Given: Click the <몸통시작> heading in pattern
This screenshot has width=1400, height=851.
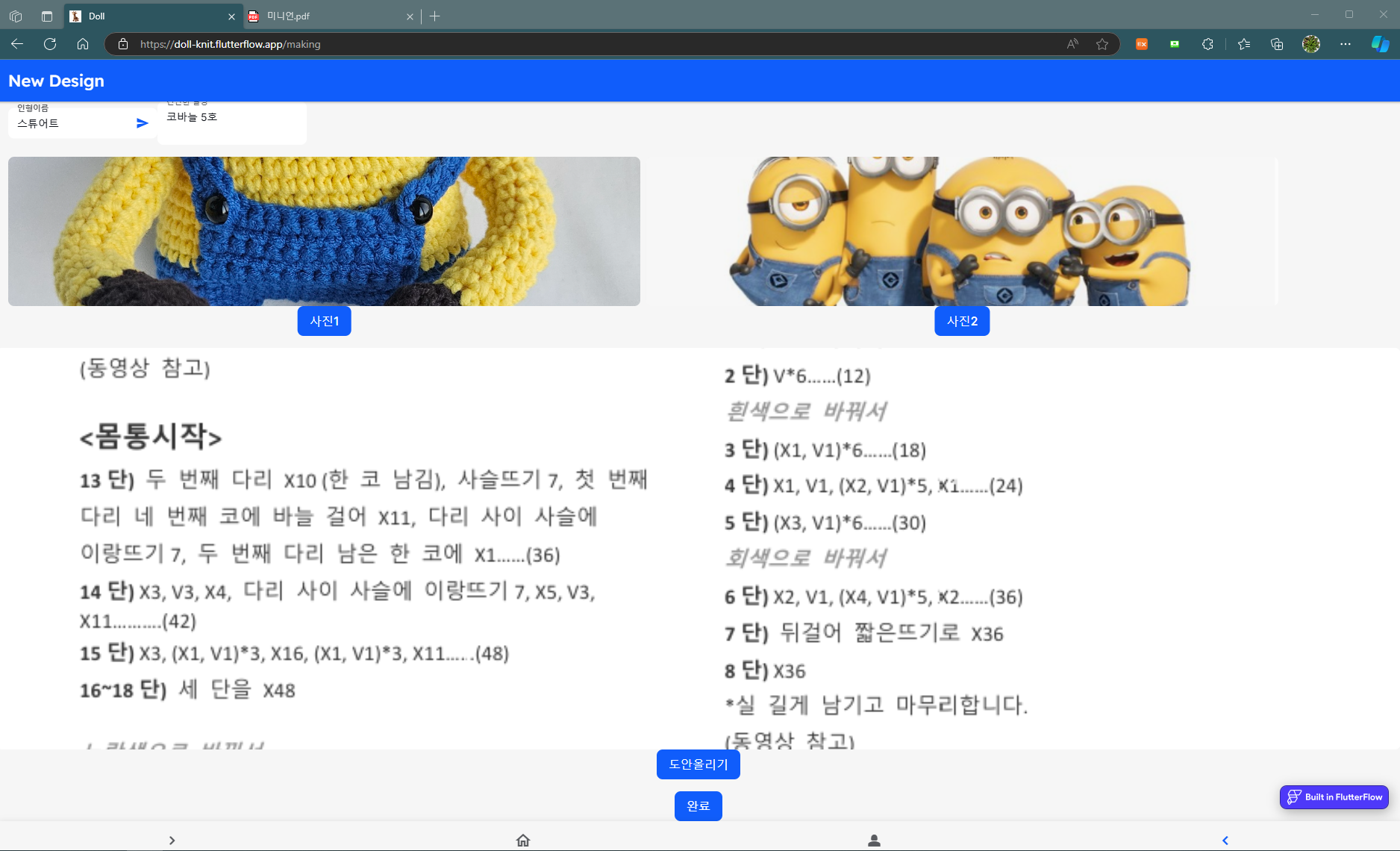Looking at the screenshot, I should click(151, 436).
